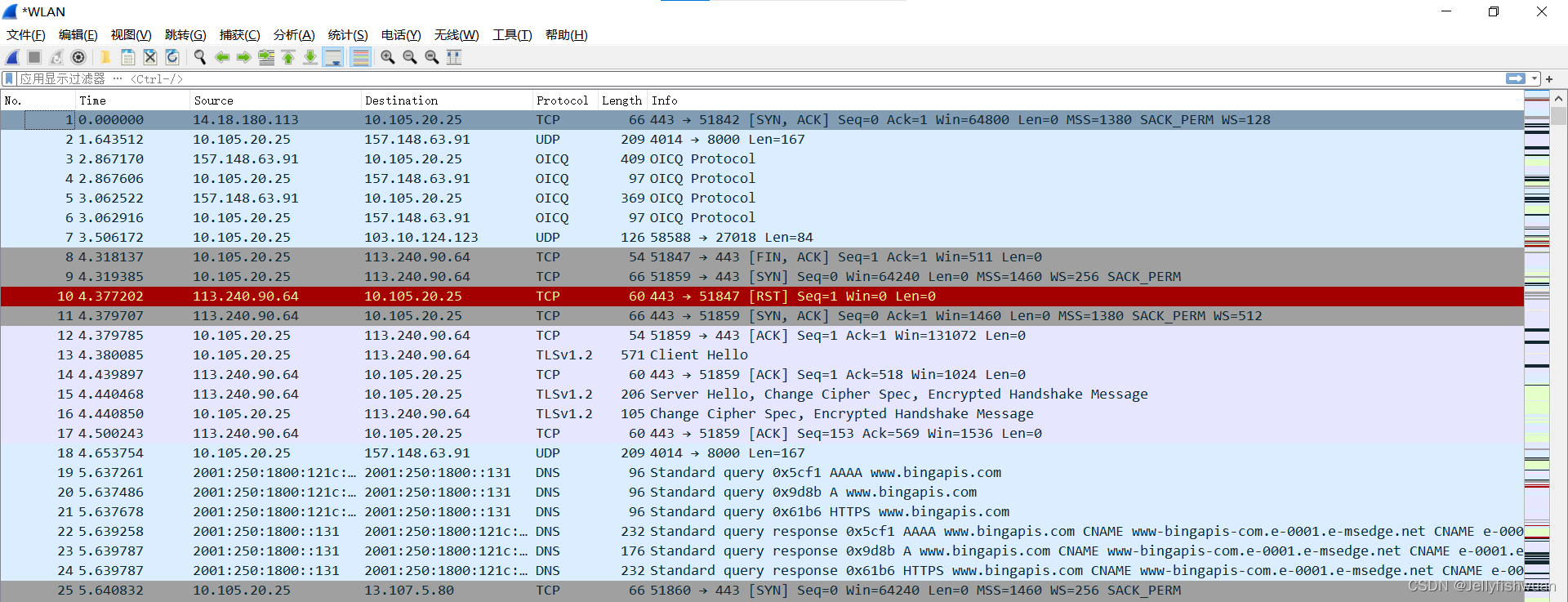Select packet 15 Server Hello row
The width and height of the screenshot is (1568, 602).
coord(762,395)
